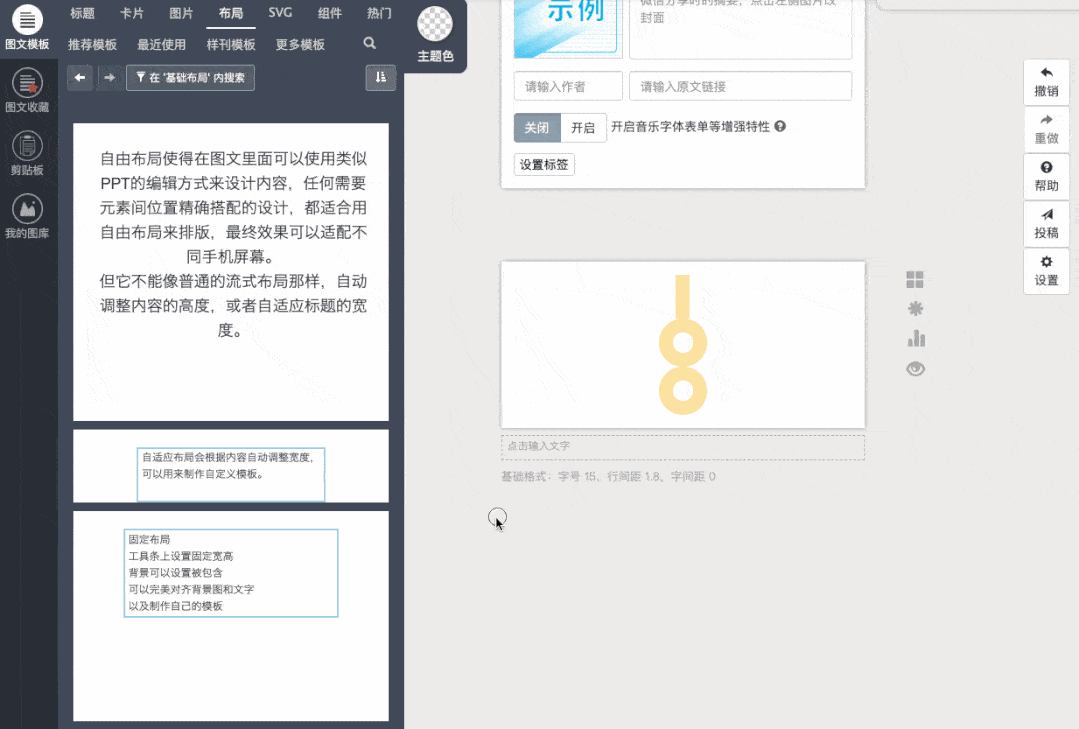The width and height of the screenshot is (1079, 729).
Task: Switch to the SVG tab
Action: [281, 13]
